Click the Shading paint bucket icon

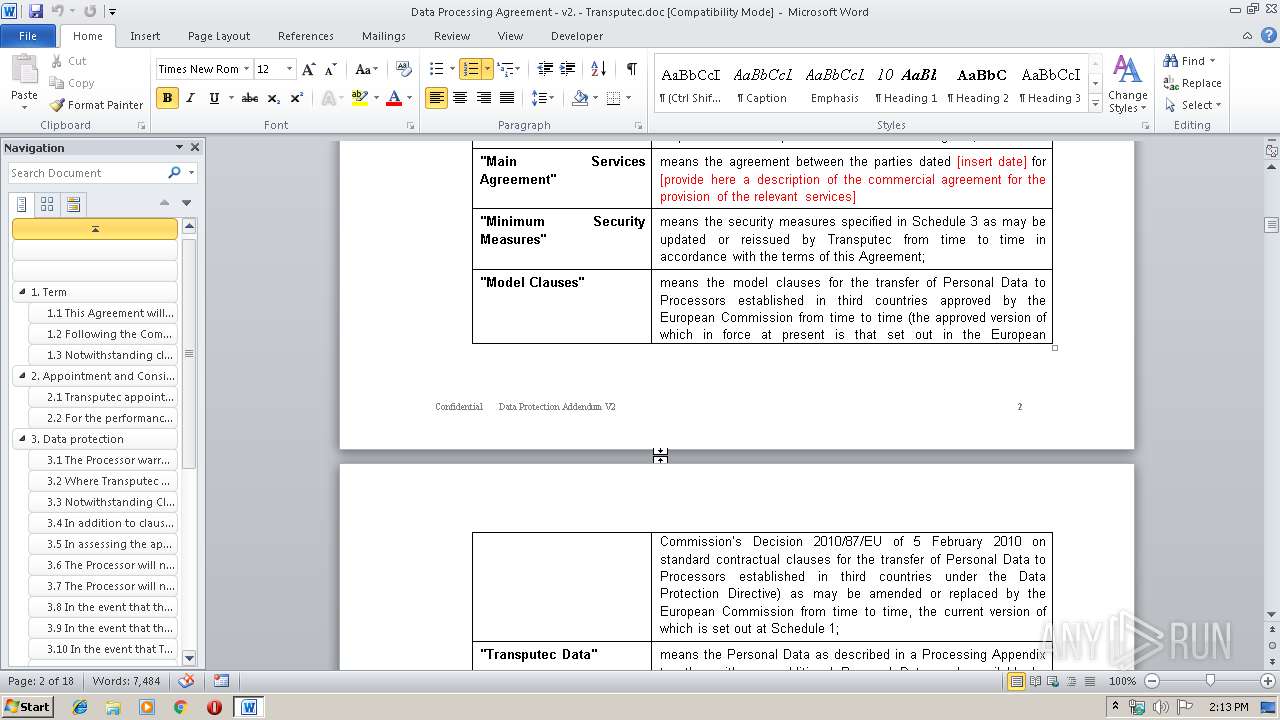tap(579, 98)
